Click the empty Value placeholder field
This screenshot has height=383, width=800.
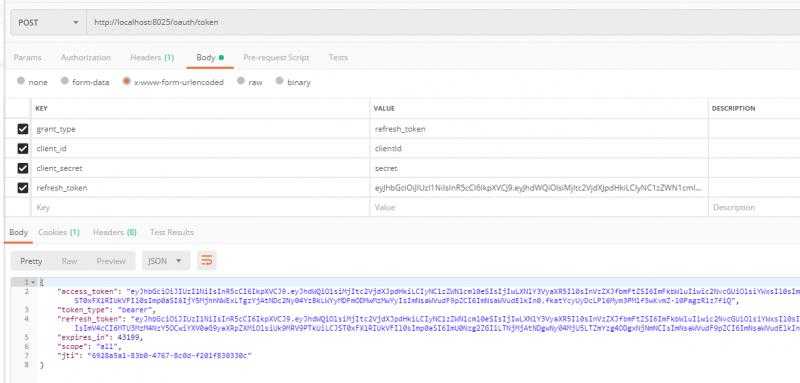(x=539, y=207)
